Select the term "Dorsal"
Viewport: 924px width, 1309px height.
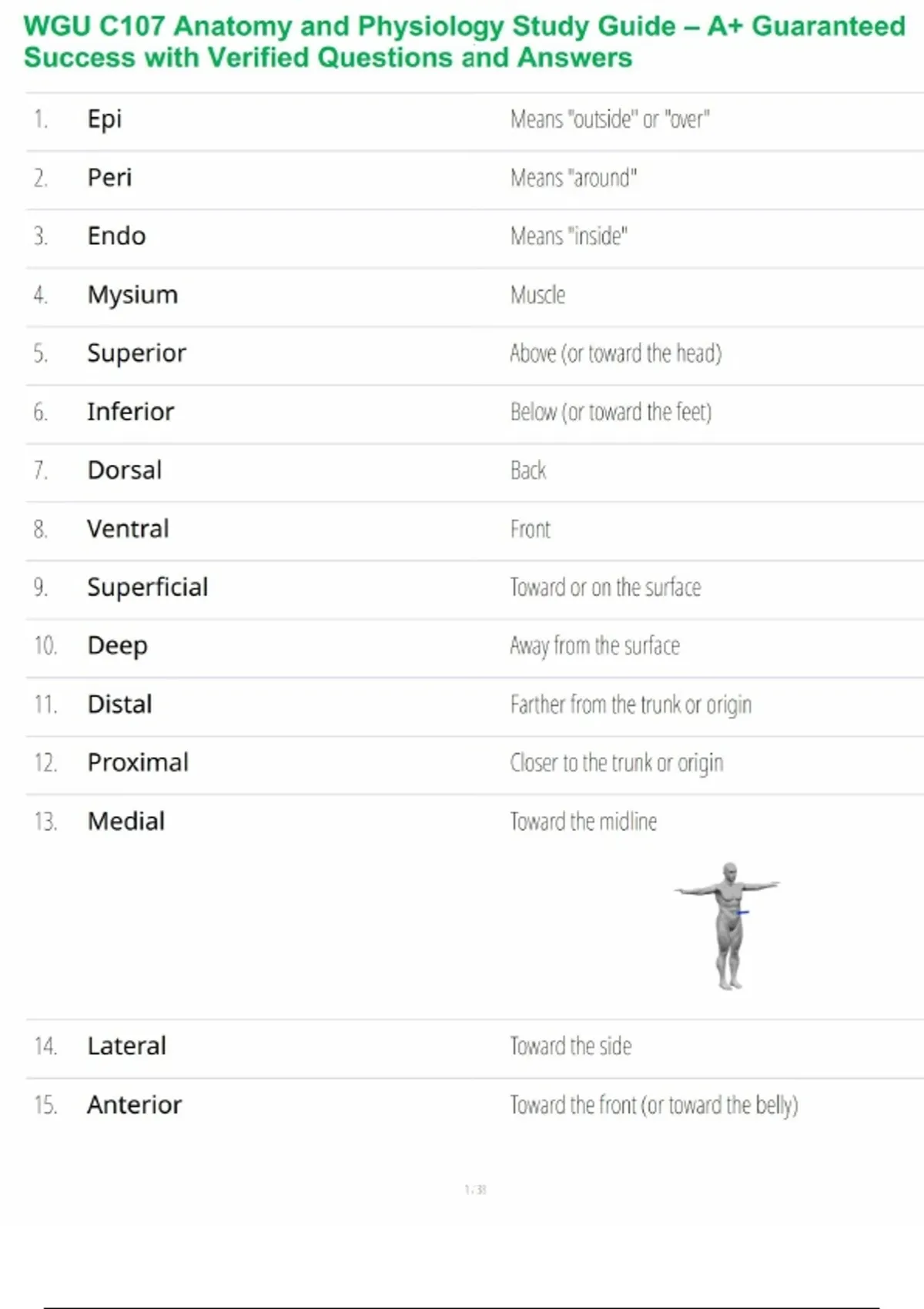point(125,470)
